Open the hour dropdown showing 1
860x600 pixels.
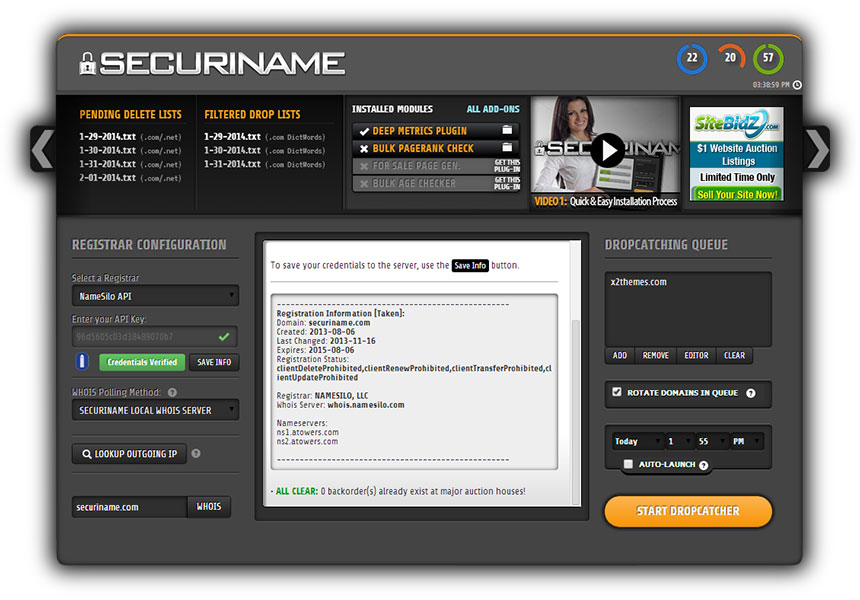(679, 441)
